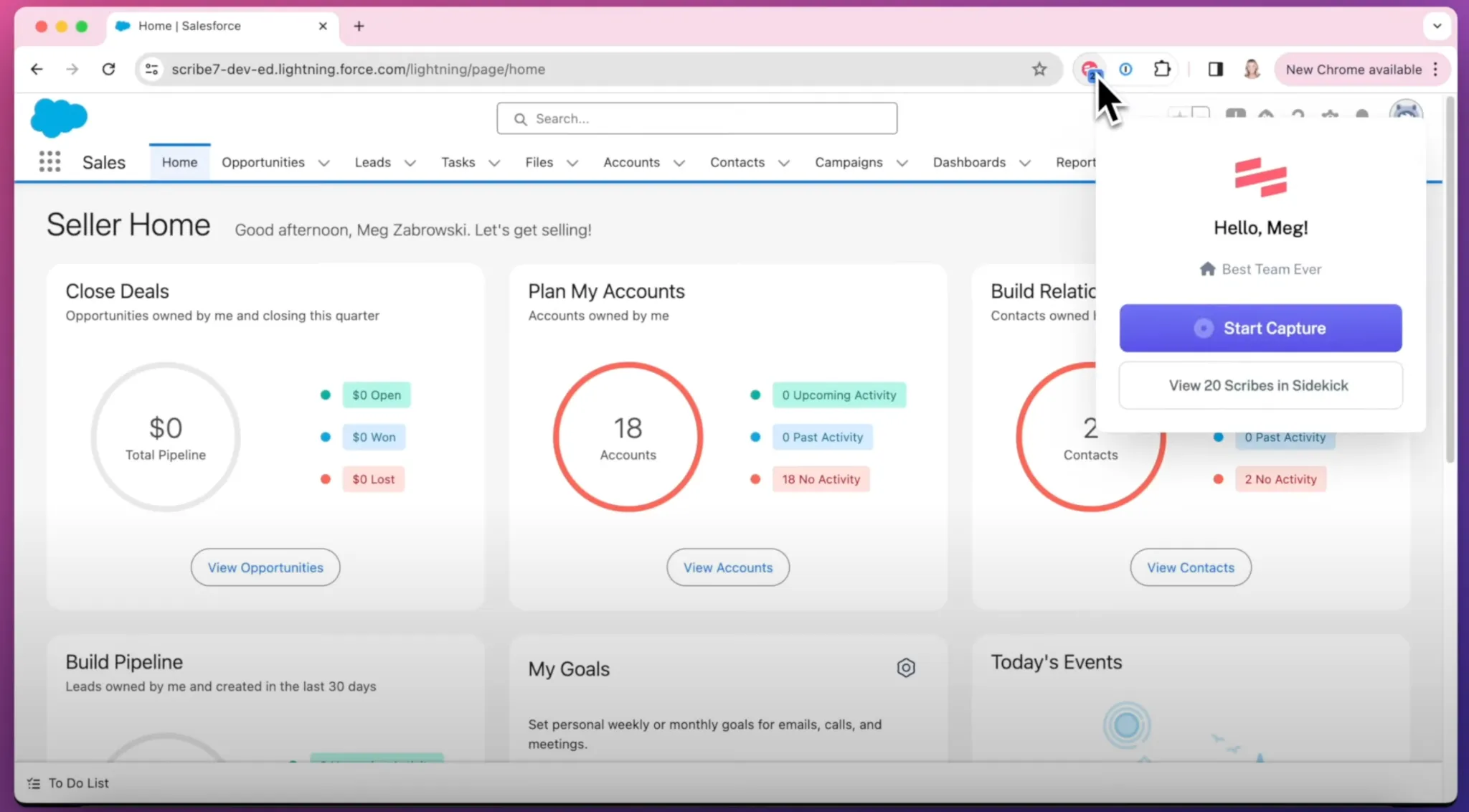Go to the Contacts tab
Viewport: 1469px width, 812px height.
(737, 162)
